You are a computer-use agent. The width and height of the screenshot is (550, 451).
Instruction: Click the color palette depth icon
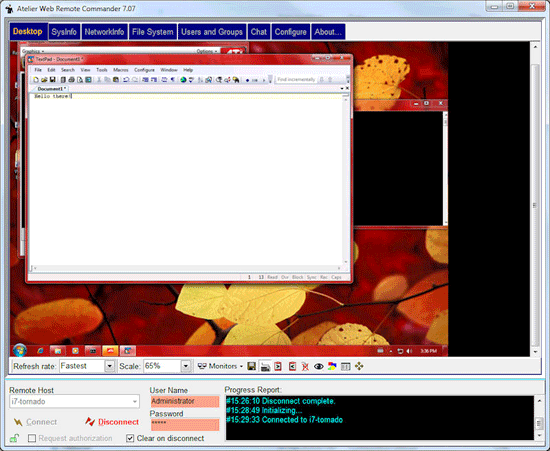click(x=332, y=366)
